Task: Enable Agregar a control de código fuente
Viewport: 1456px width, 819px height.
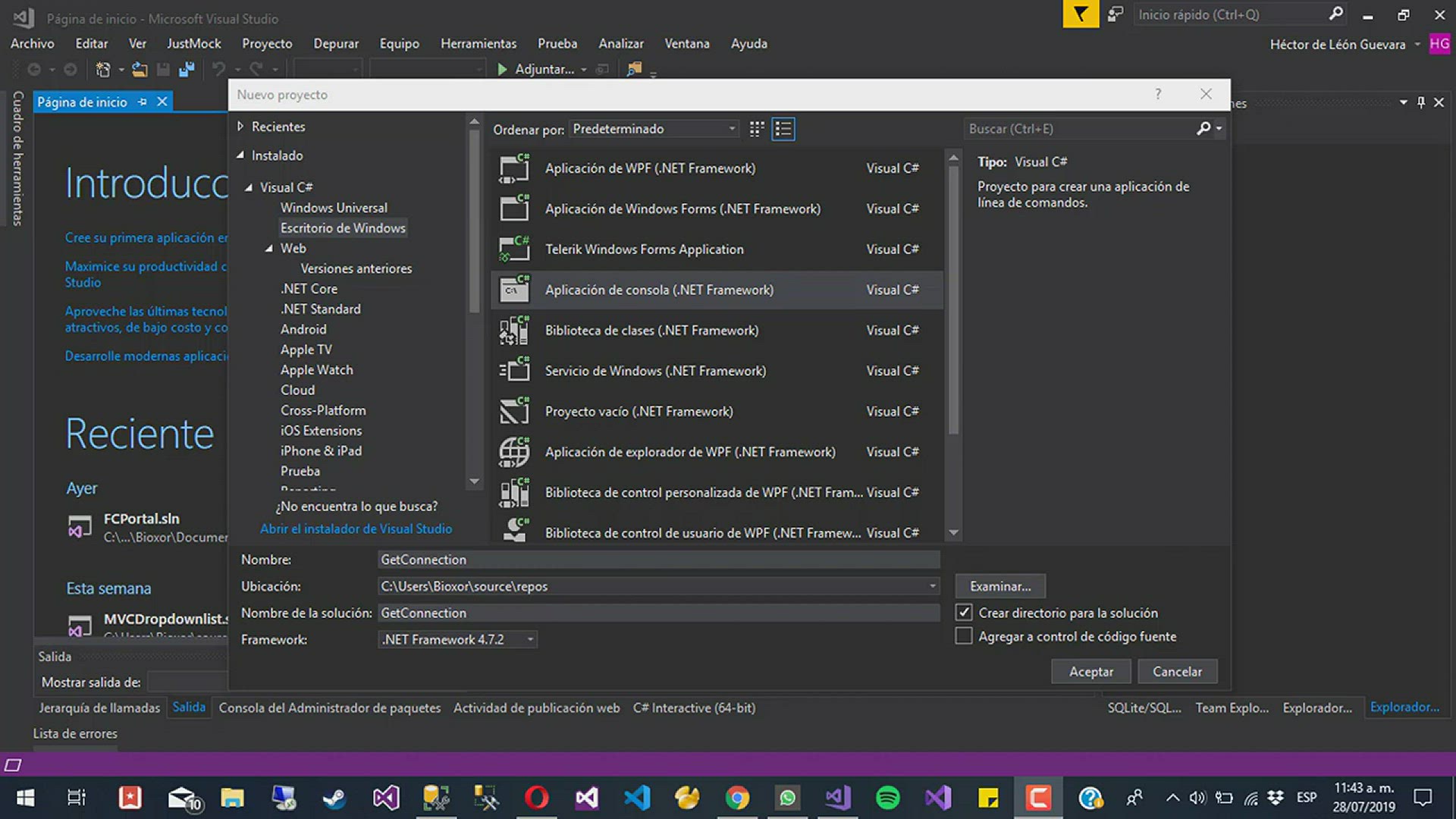Action: pos(964,636)
